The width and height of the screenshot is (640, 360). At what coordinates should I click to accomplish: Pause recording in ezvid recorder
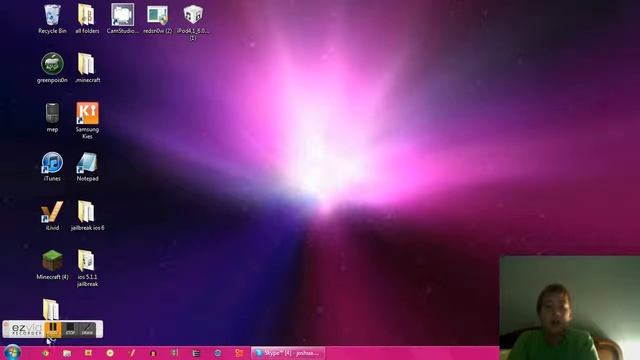click(x=53, y=329)
